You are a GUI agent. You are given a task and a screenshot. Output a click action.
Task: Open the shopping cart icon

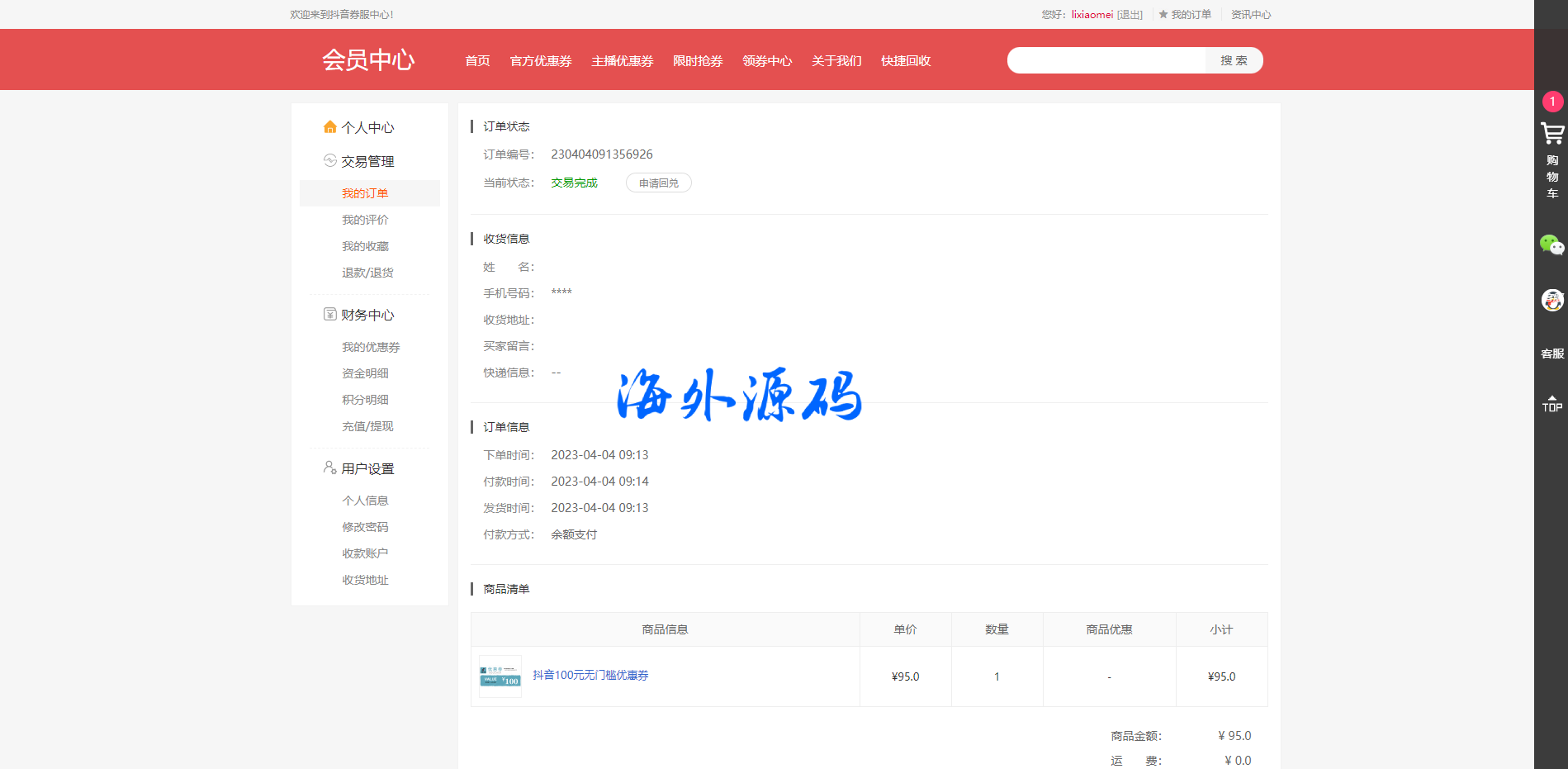1551,134
